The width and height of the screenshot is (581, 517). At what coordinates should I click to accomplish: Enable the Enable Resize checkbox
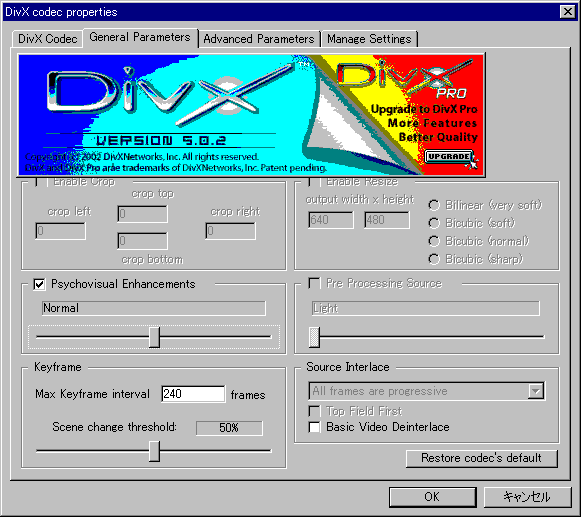click(313, 182)
